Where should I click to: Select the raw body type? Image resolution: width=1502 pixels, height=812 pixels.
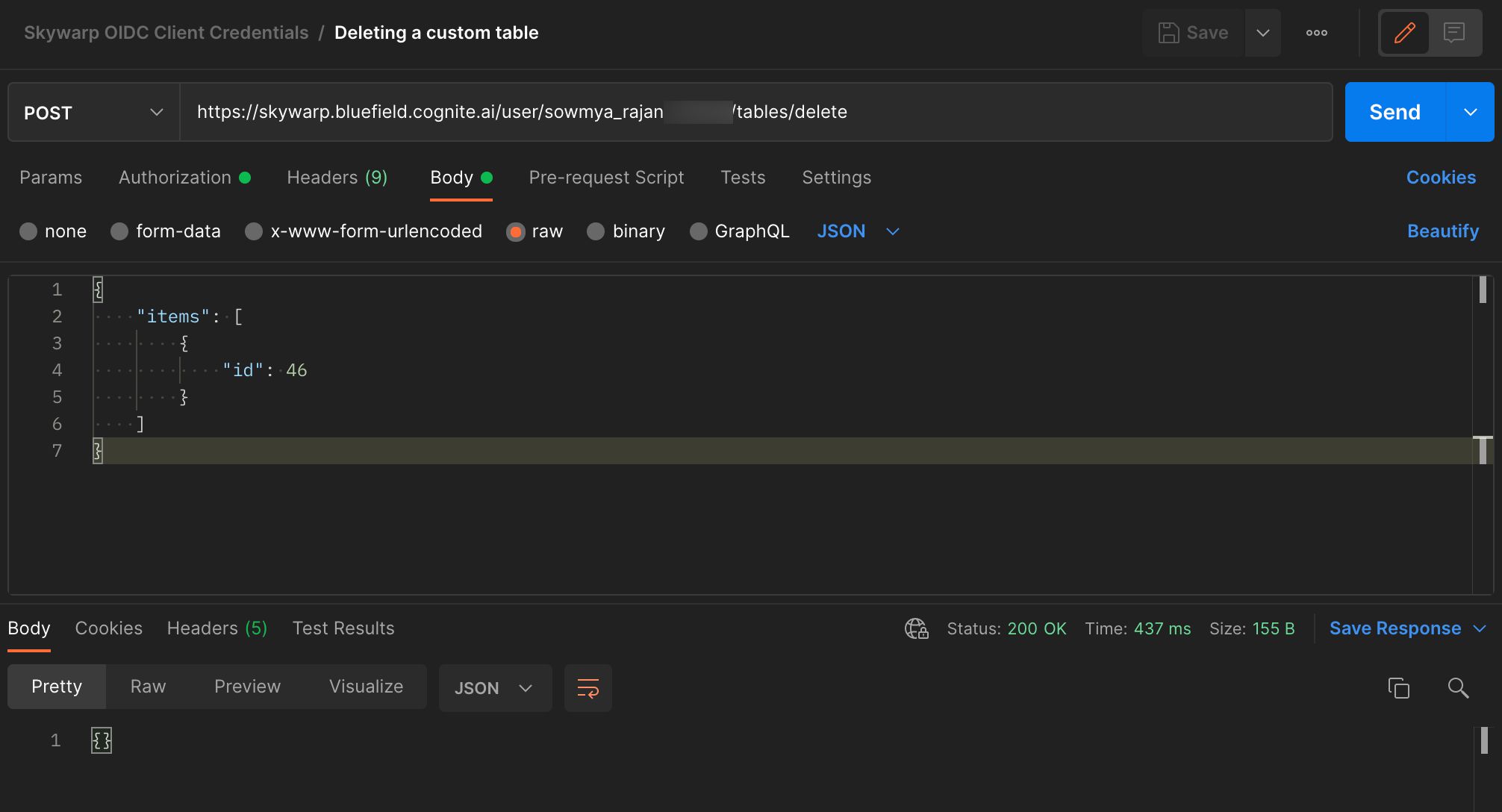click(x=535, y=231)
